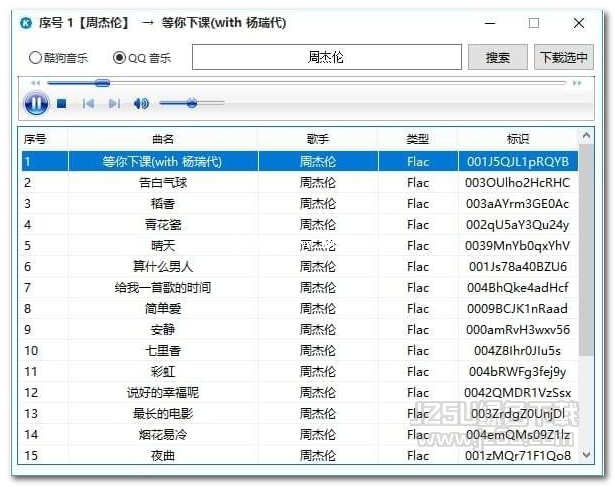Select the song 简单爱
The image size is (615, 487).
click(163, 309)
